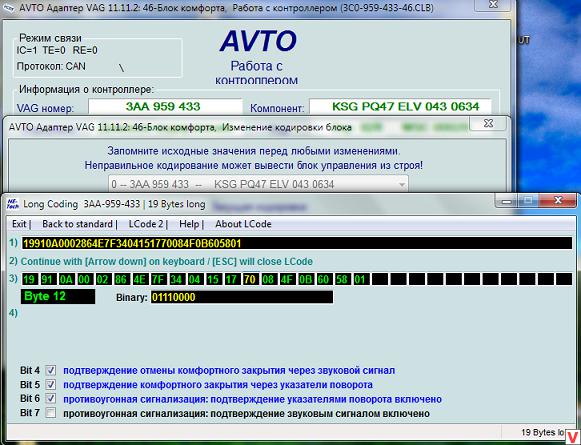The image size is (581, 445).
Task: Close the Long Coding window
Action: (x=558, y=200)
